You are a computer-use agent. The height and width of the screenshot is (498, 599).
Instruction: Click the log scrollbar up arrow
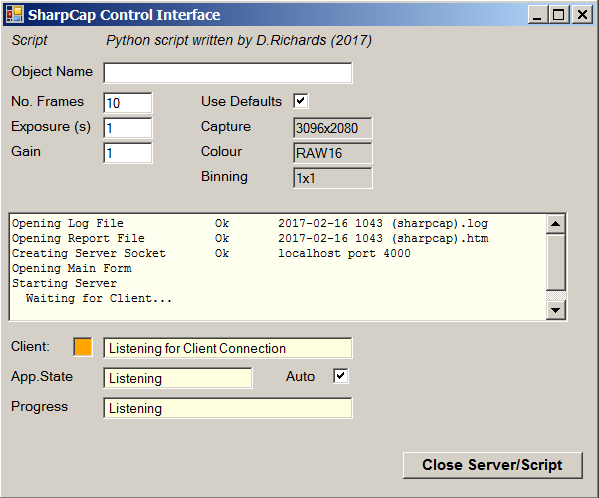[555, 224]
